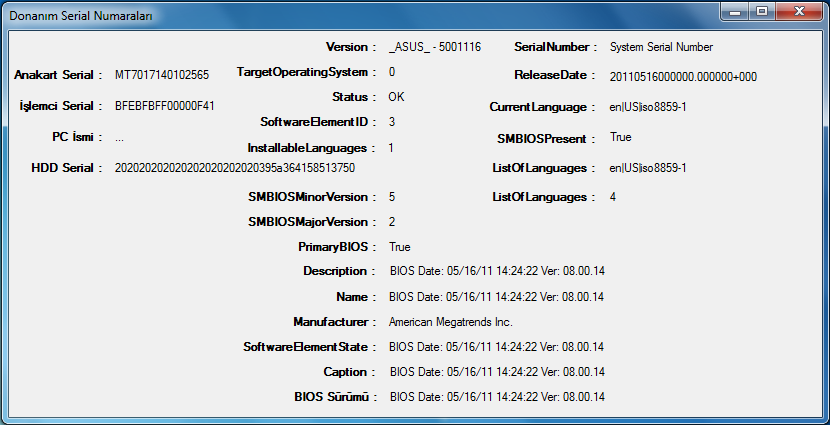This screenshot has width=830, height=425.
Task: Click the CurrentLanguage value en|US|iso8859-1
Action: (x=648, y=107)
